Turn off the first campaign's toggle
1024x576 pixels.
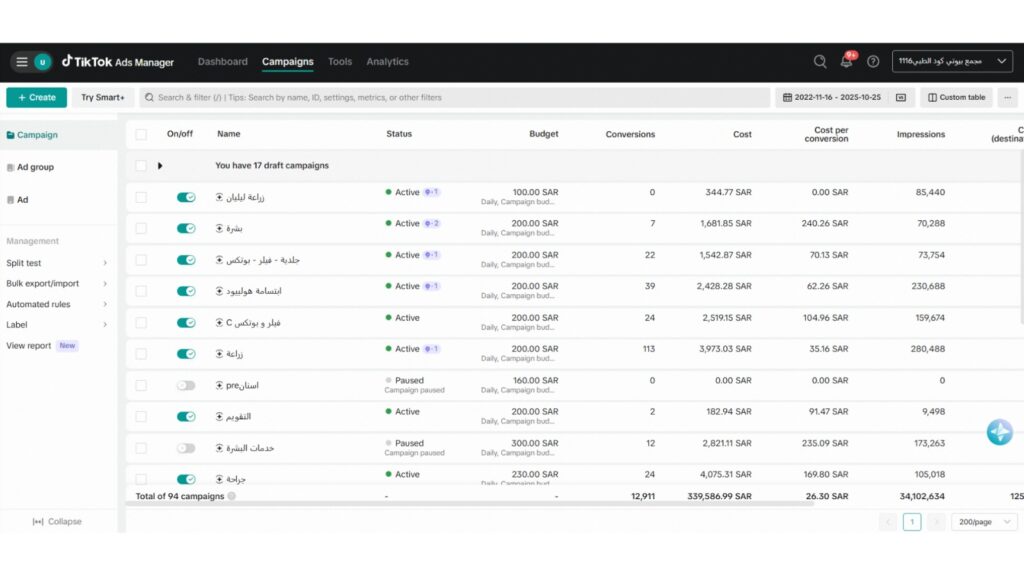[x=186, y=197]
